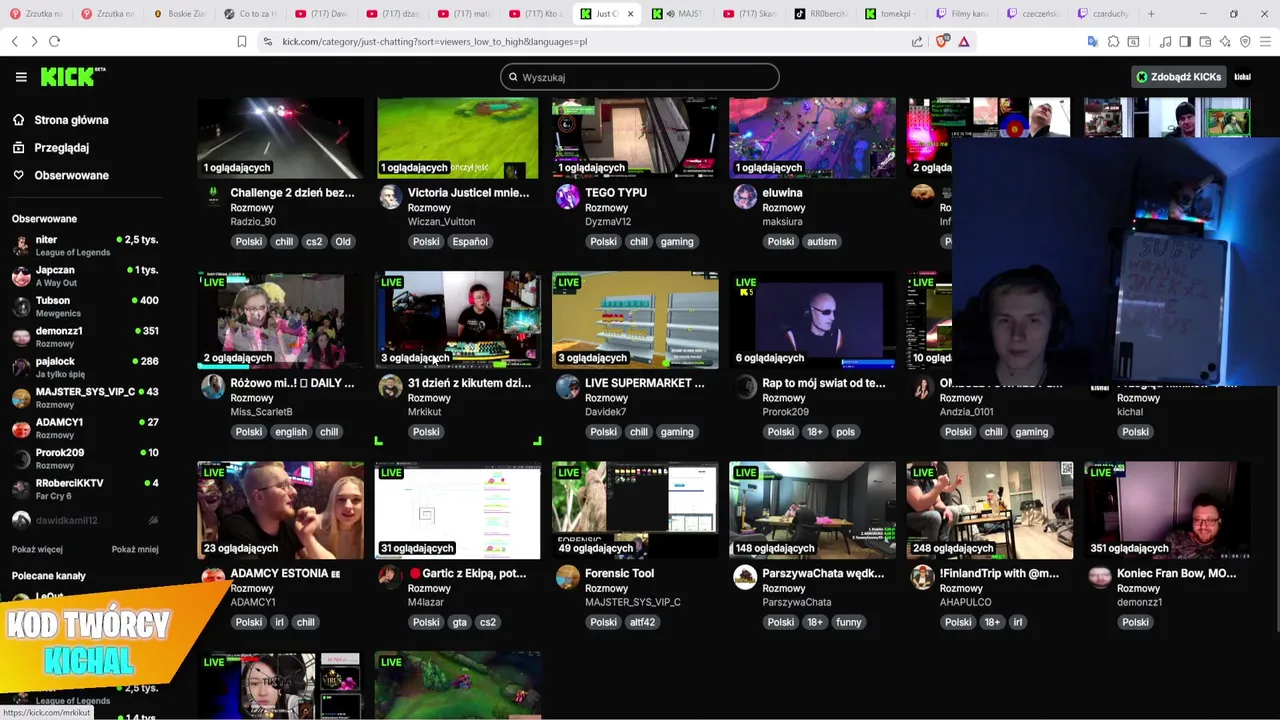Open Brave Shields lion icon

(942, 41)
